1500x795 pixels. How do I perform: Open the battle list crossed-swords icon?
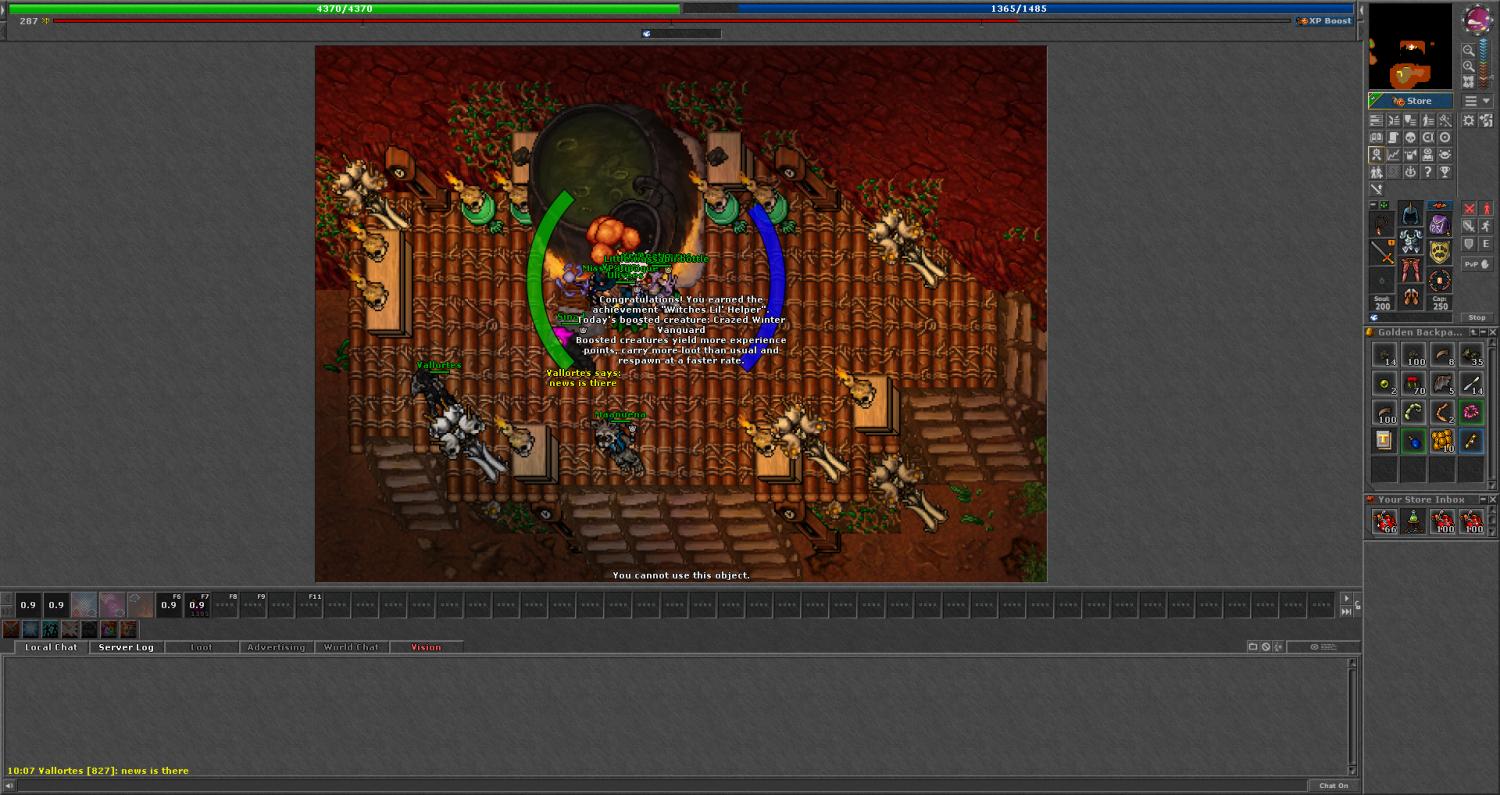tap(1393, 120)
